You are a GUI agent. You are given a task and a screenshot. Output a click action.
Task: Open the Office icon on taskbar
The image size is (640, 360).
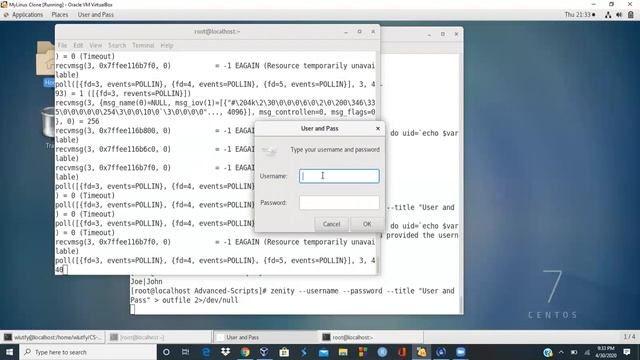coord(402,352)
